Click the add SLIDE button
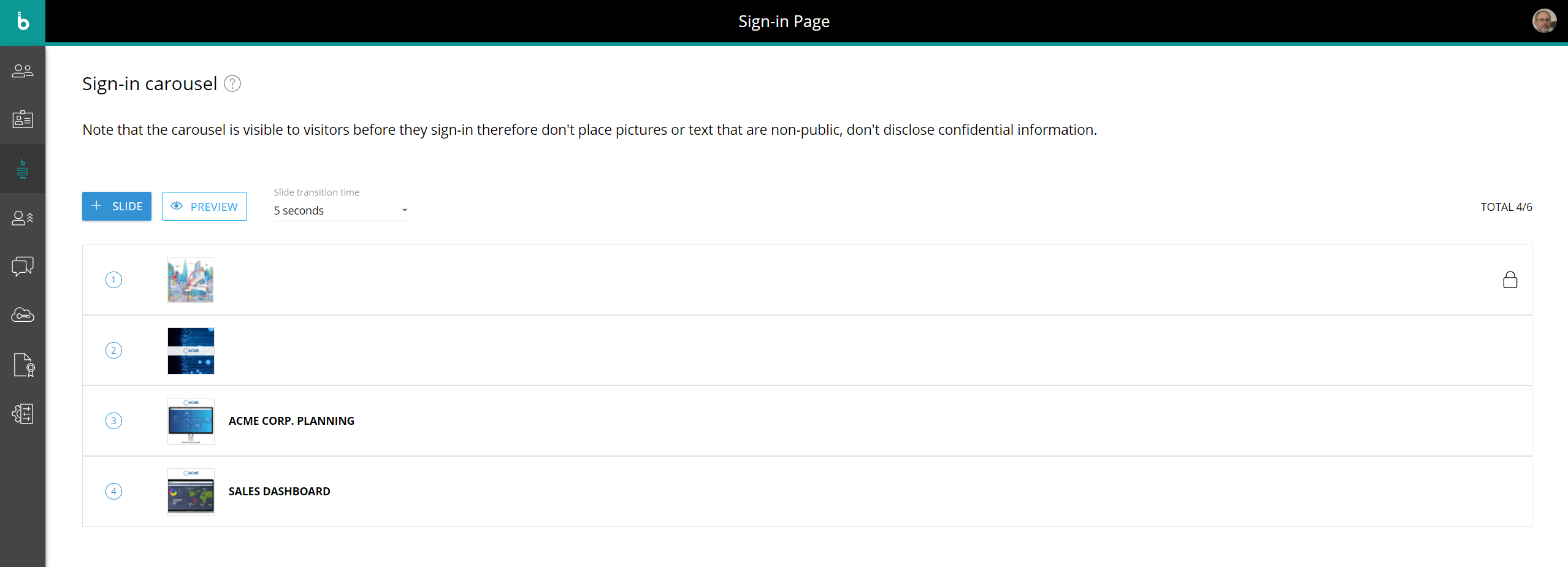The height and width of the screenshot is (567, 1568). 117,207
